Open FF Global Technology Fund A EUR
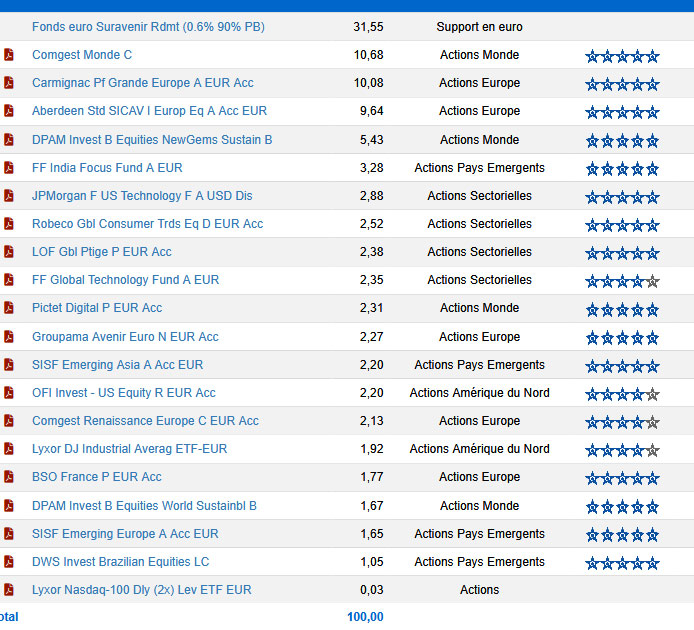 [125, 280]
